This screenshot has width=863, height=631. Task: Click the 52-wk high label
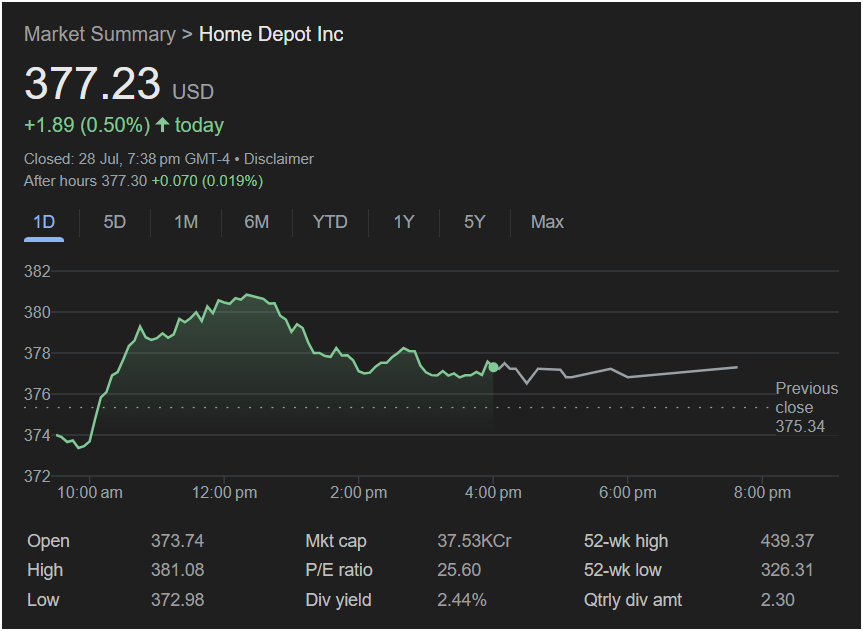tap(626, 541)
